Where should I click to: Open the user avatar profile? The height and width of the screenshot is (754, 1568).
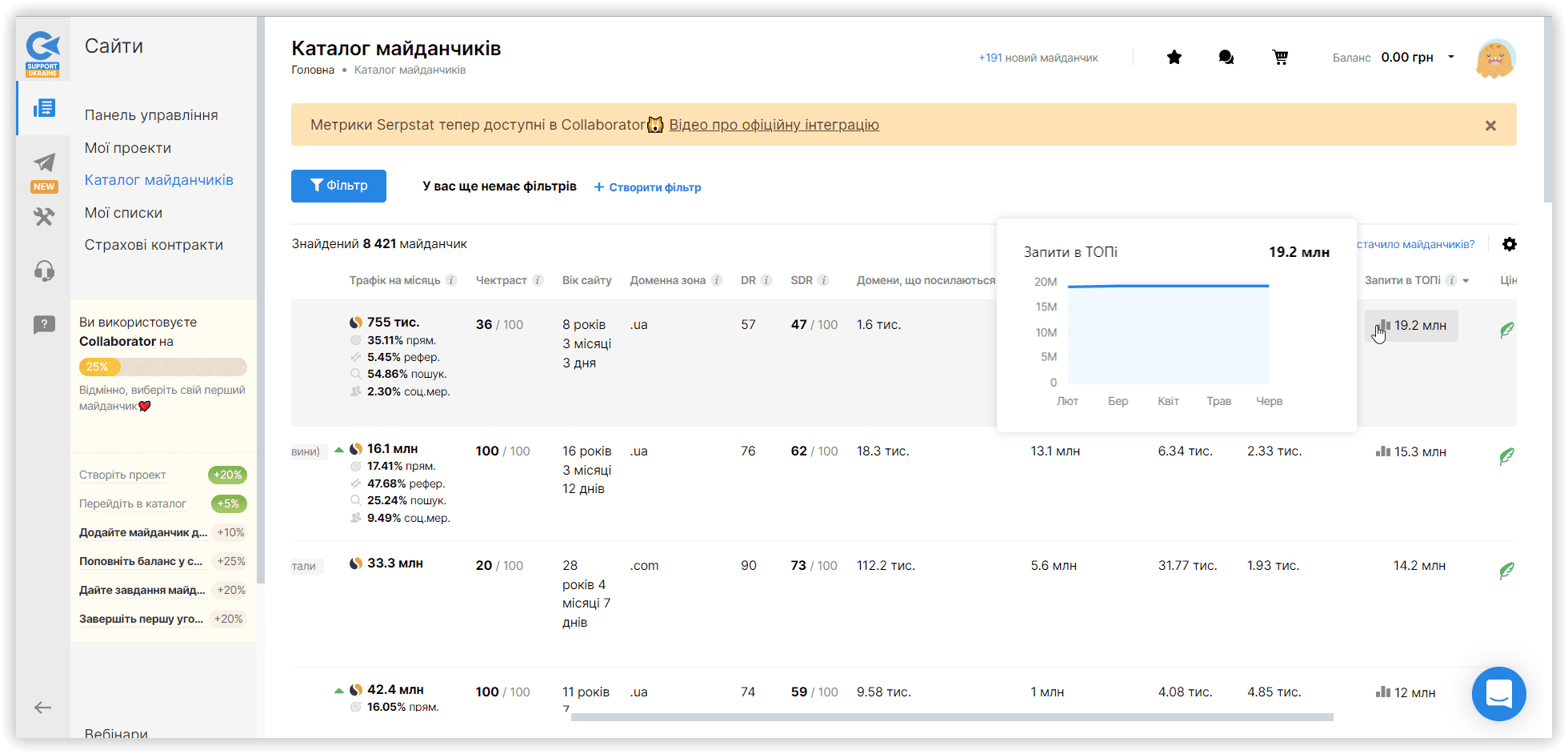1496,58
